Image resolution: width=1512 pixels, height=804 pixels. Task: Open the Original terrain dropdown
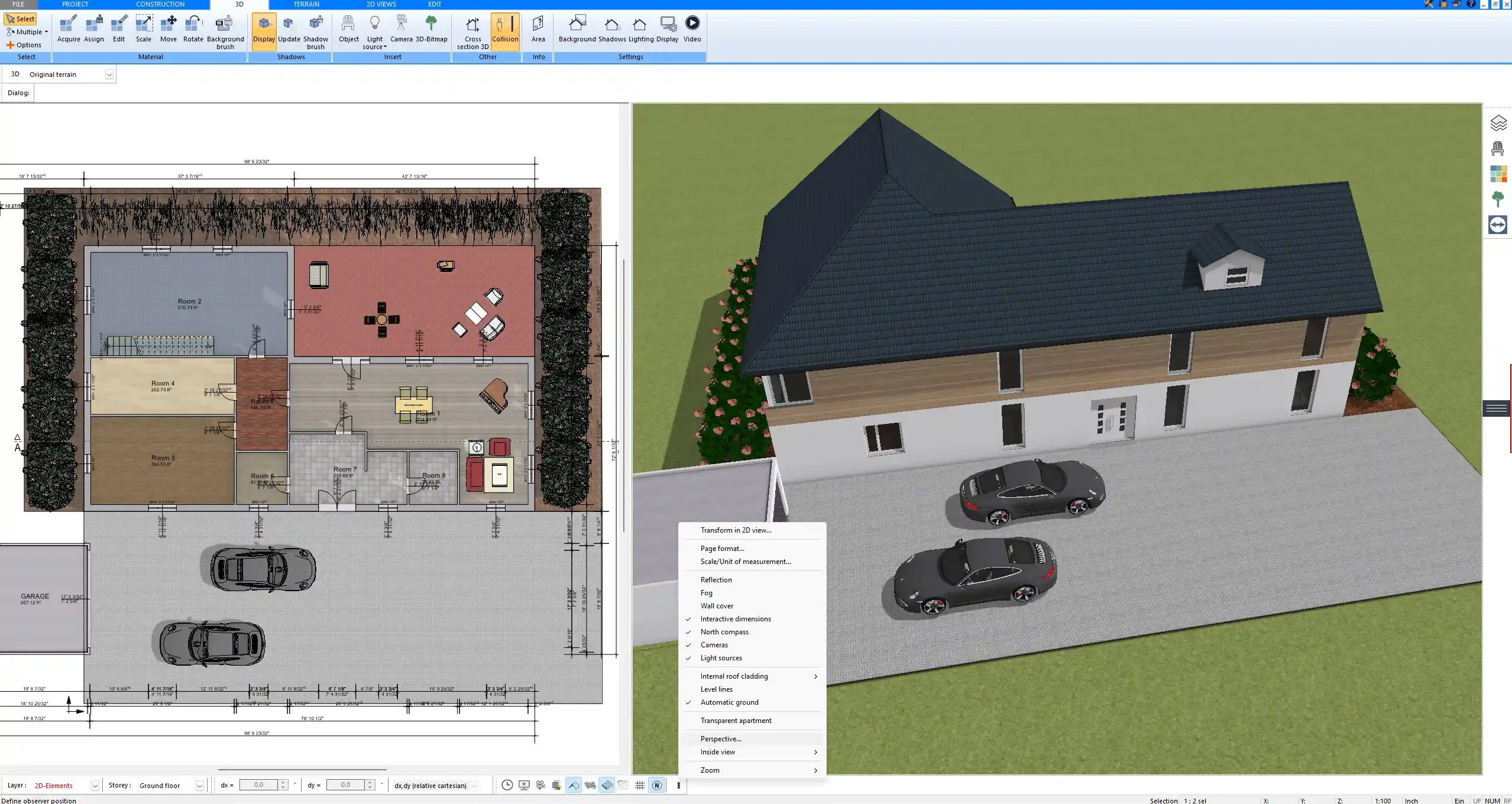pos(109,74)
